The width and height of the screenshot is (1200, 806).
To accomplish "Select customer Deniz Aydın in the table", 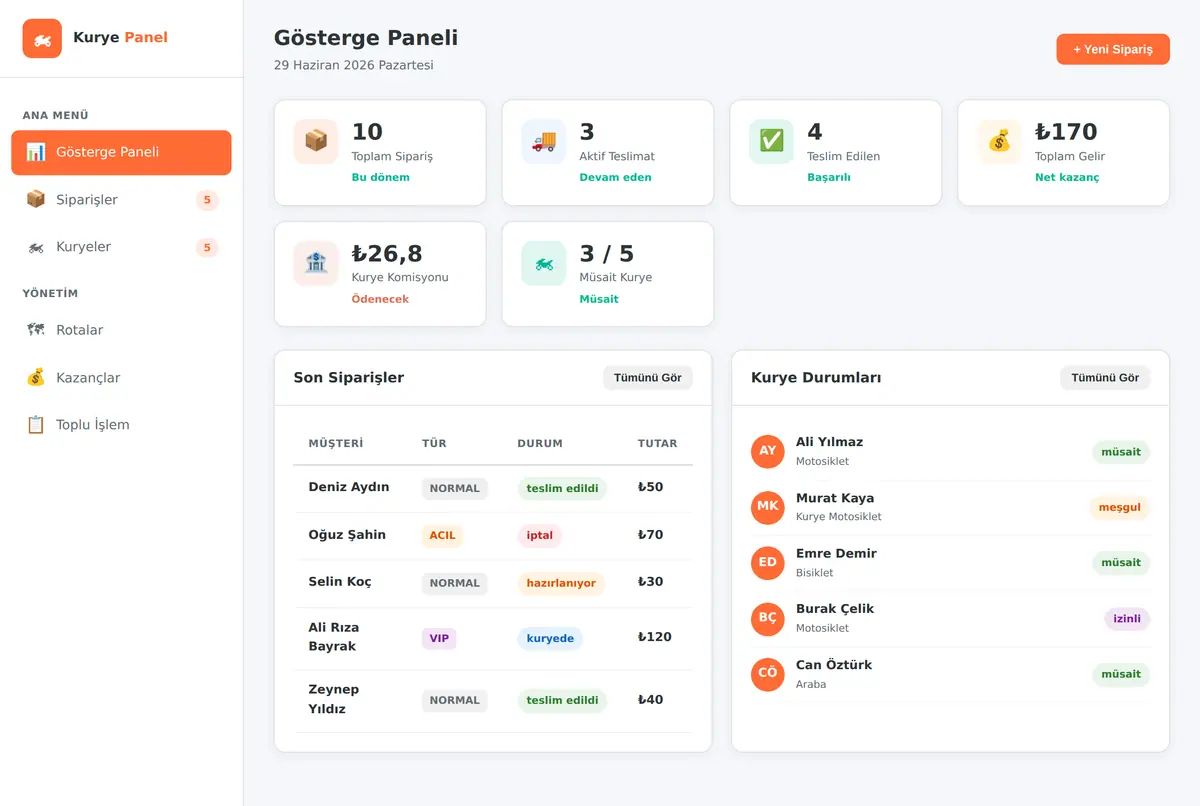I will point(349,487).
